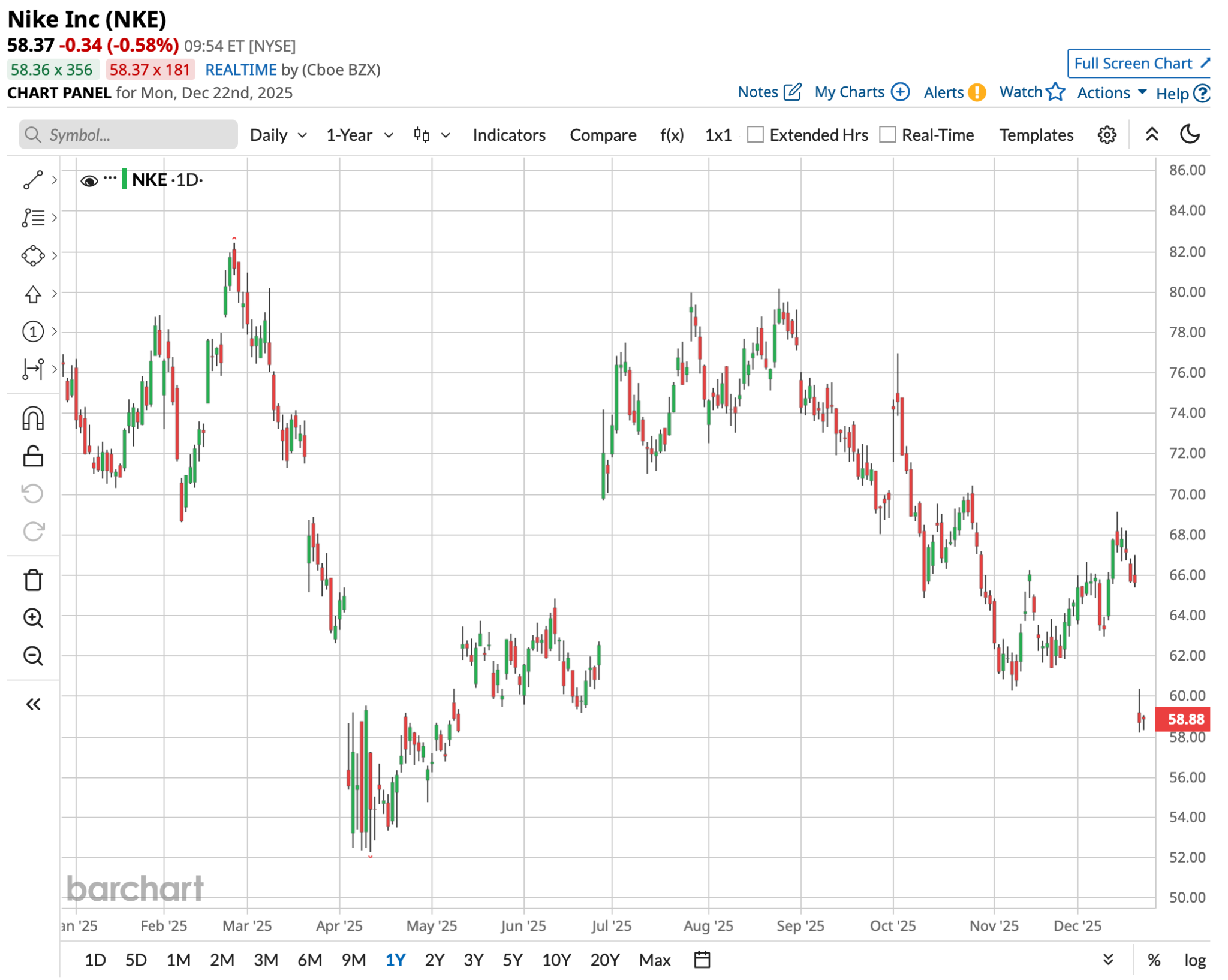Select the 6M time range tab

309,960
